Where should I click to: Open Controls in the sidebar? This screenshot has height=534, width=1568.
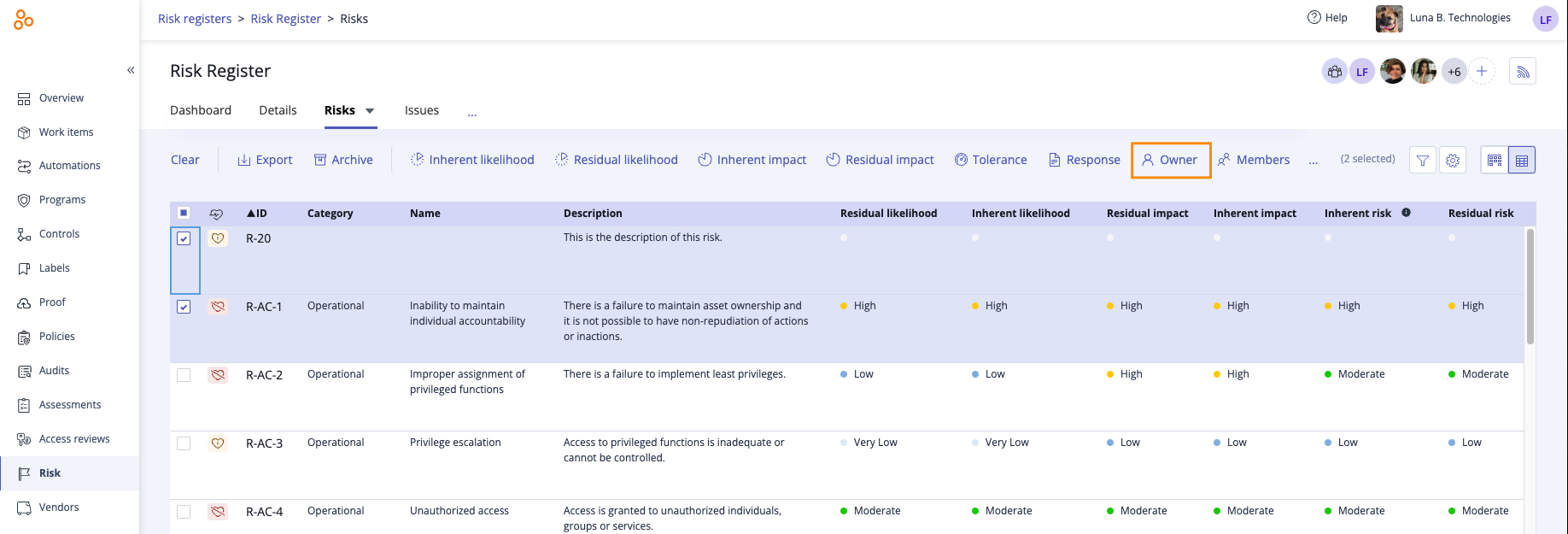[59, 234]
